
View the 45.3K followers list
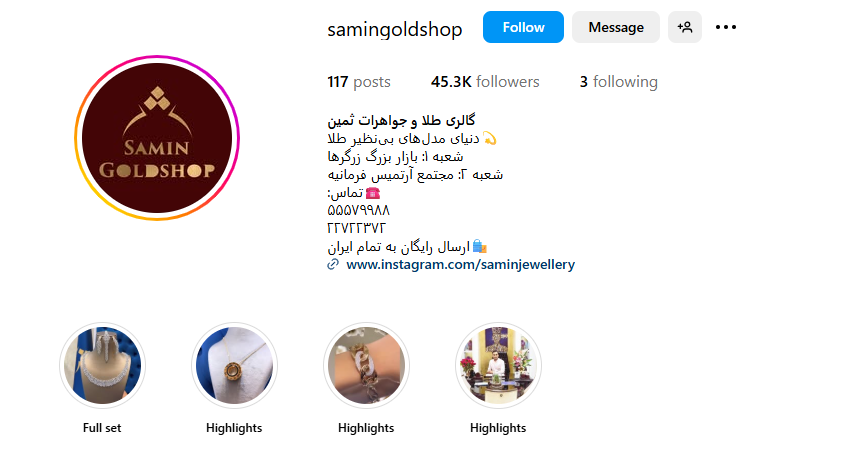[485, 82]
